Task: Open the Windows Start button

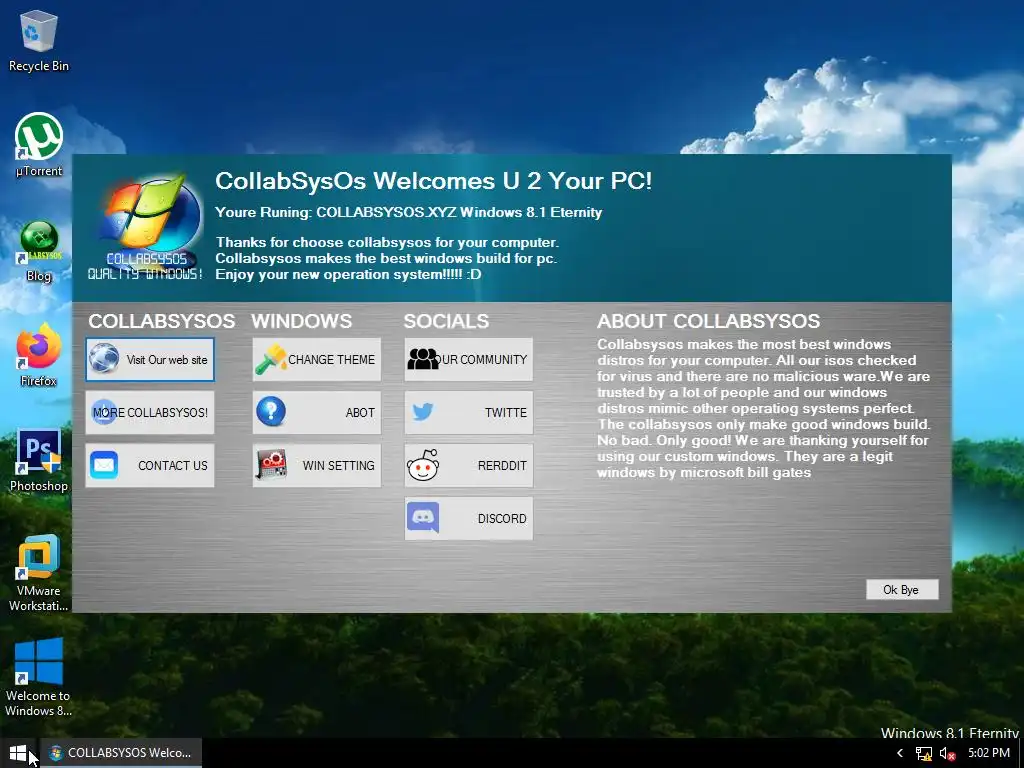Action: (x=18, y=753)
